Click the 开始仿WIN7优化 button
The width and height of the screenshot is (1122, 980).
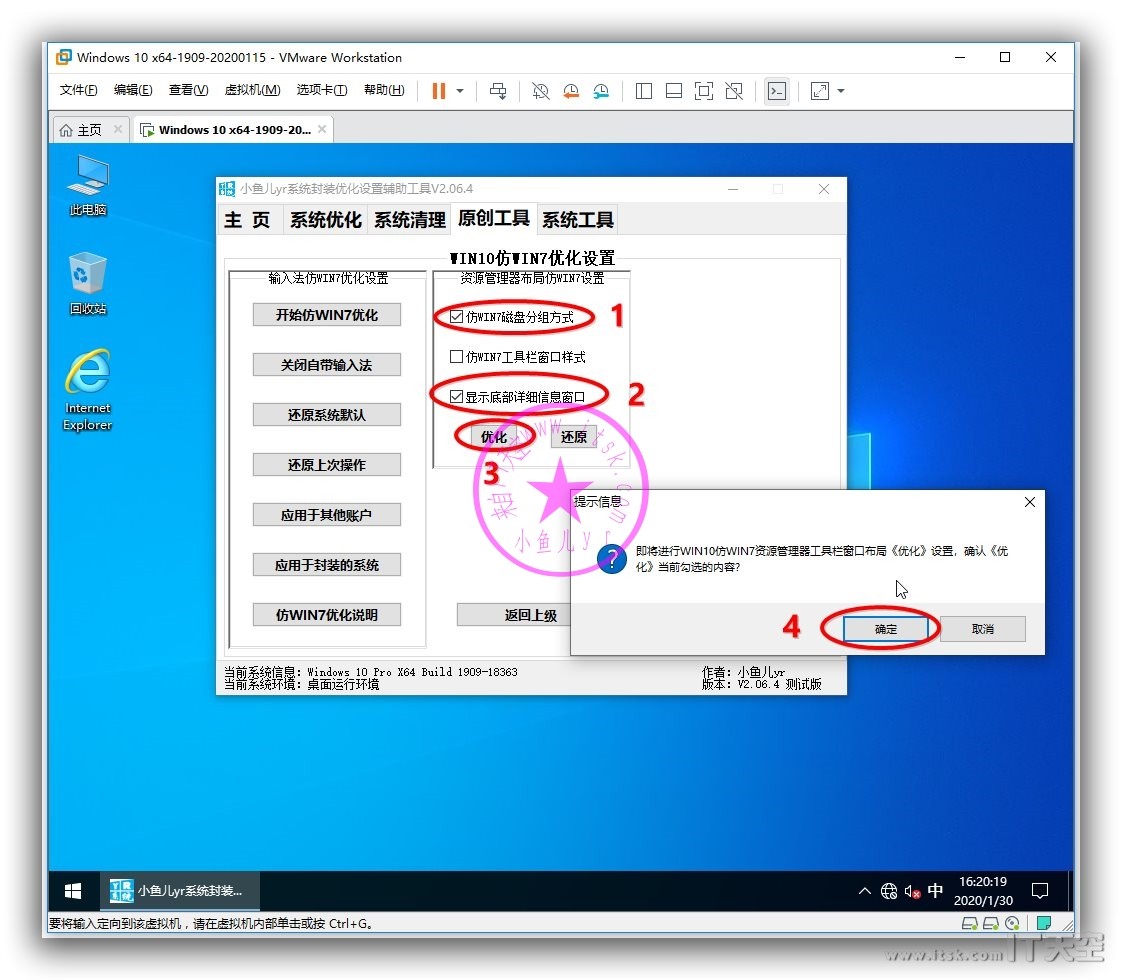click(x=326, y=315)
